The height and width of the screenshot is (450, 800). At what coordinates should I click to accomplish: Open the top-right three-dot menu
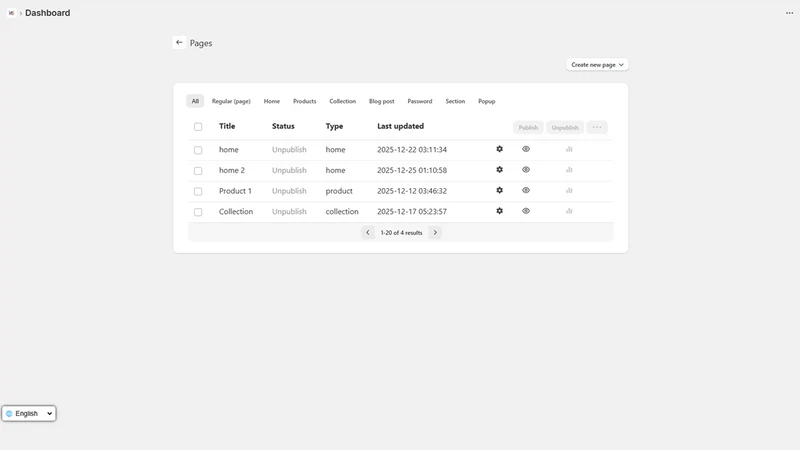pos(789,13)
